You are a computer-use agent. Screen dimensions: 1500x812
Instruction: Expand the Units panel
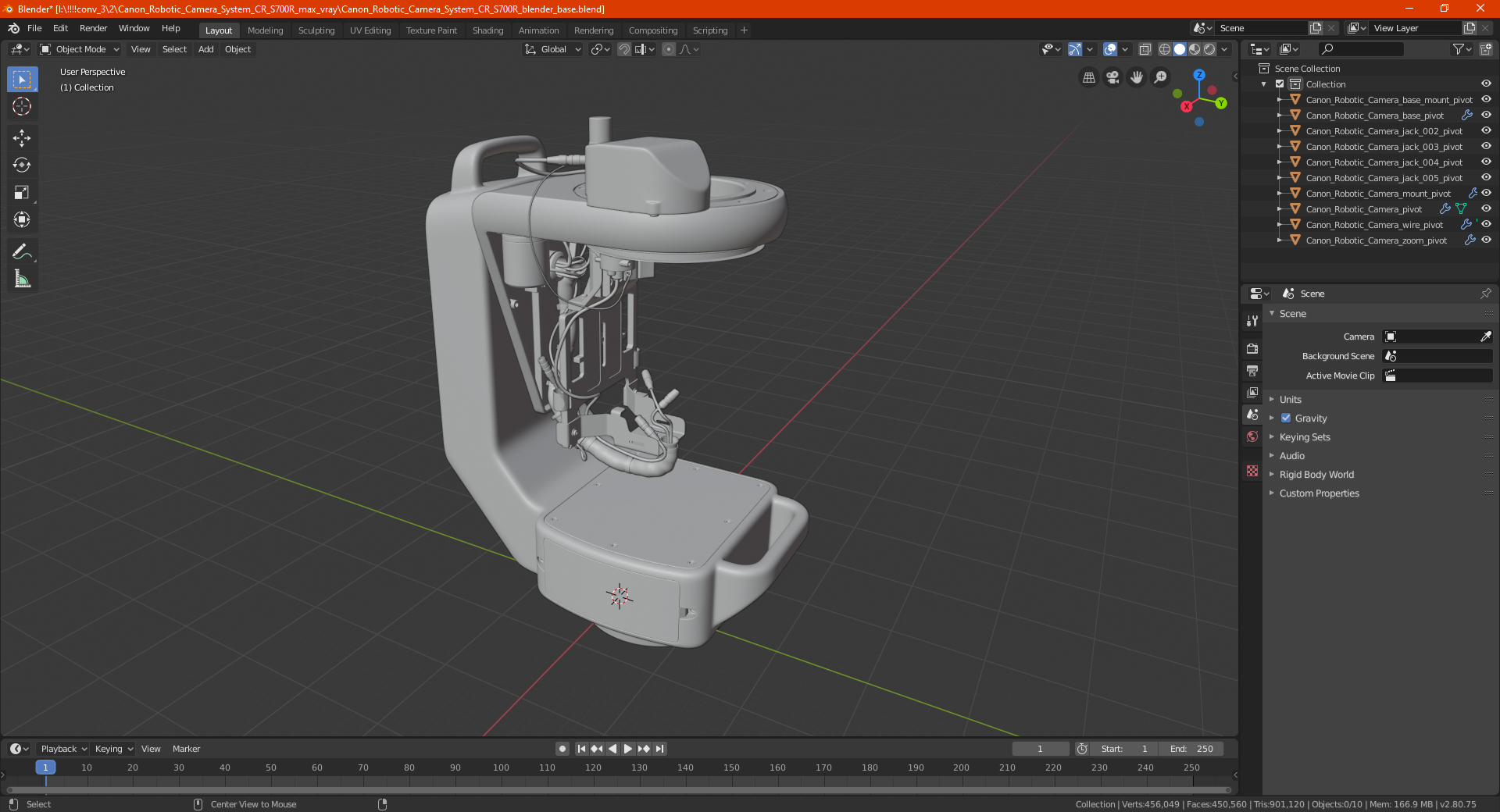pos(1290,400)
